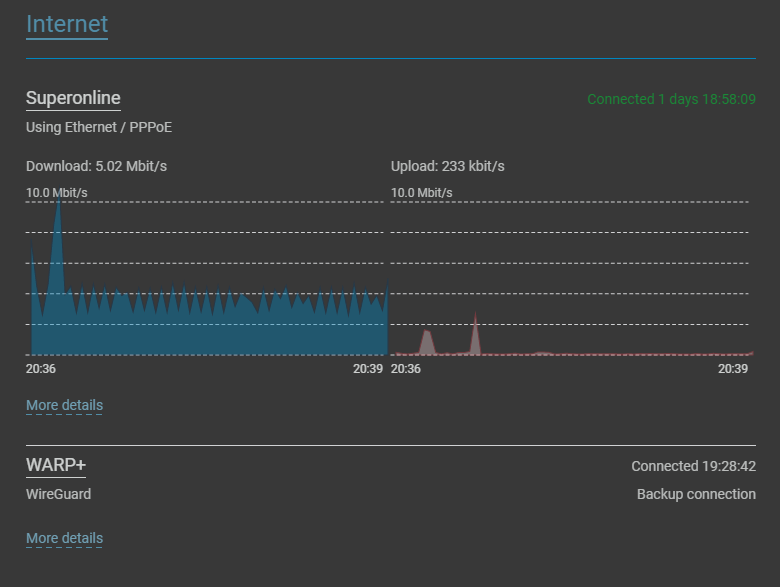Click the Backup connection label
This screenshot has height=587, width=780.
coord(696,494)
